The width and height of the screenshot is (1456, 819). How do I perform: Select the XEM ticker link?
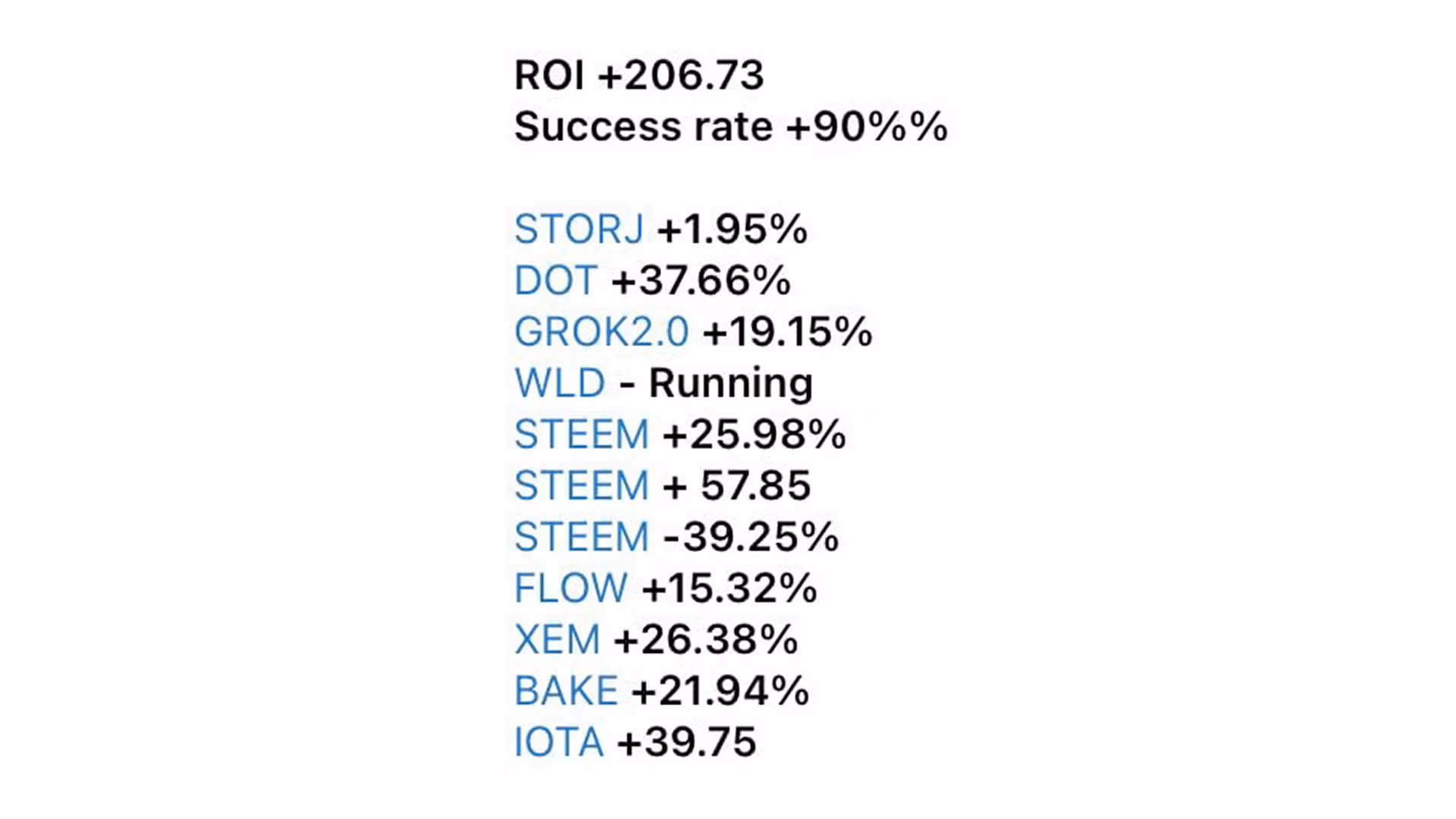(557, 639)
